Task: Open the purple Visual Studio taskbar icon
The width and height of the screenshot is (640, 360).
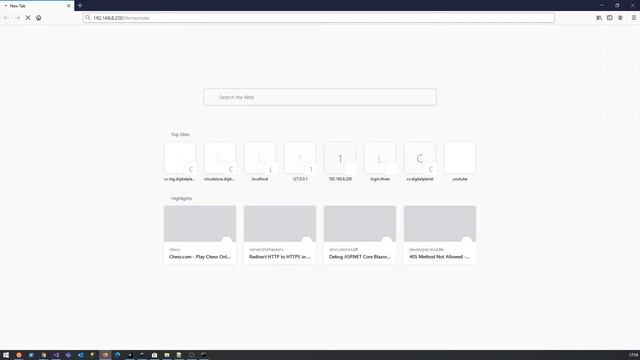Action: click(x=56, y=355)
